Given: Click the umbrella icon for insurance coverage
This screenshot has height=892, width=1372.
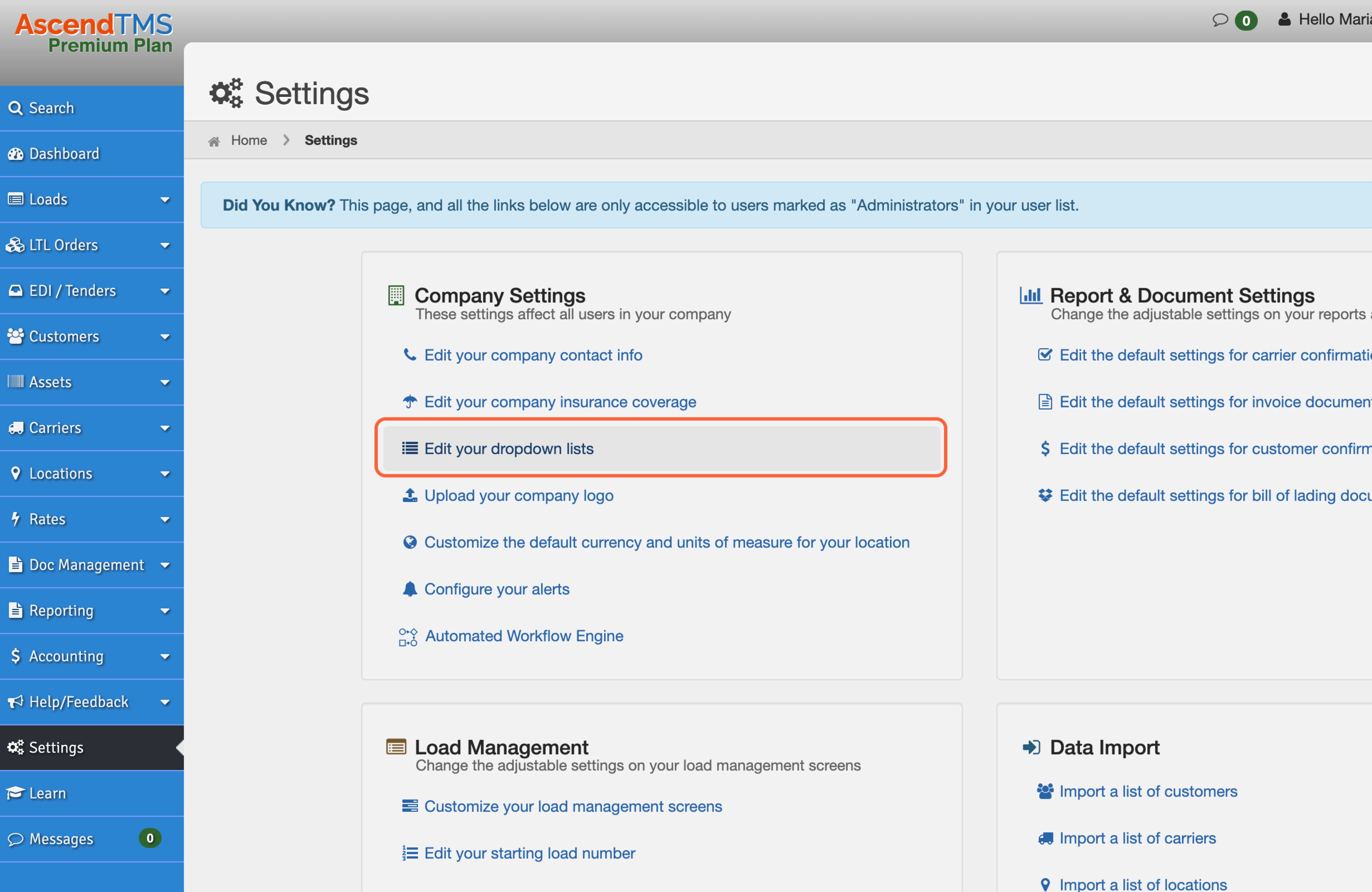Looking at the screenshot, I should [x=409, y=401].
